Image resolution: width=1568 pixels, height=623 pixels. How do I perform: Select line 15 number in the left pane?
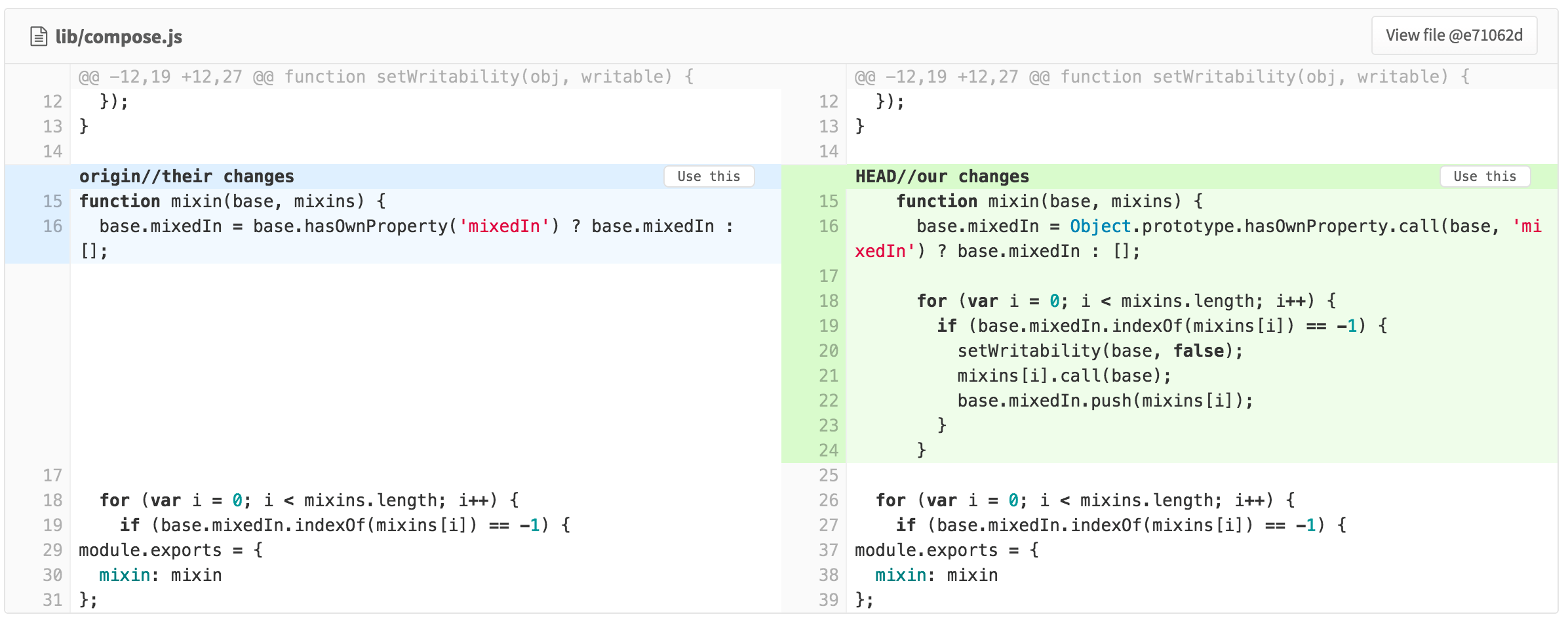tap(51, 201)
